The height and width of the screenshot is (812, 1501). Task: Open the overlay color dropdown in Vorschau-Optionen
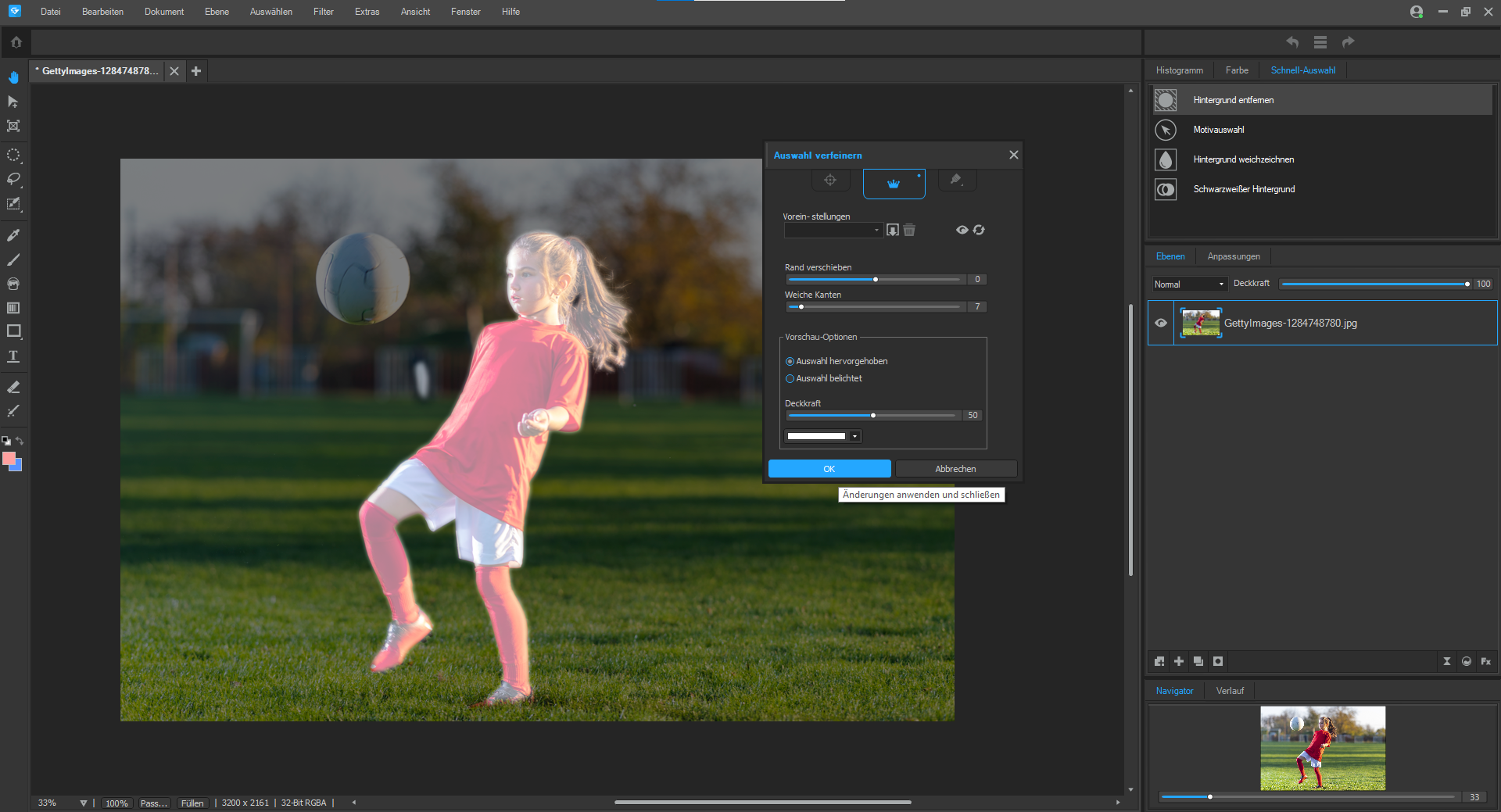(854, 436)
